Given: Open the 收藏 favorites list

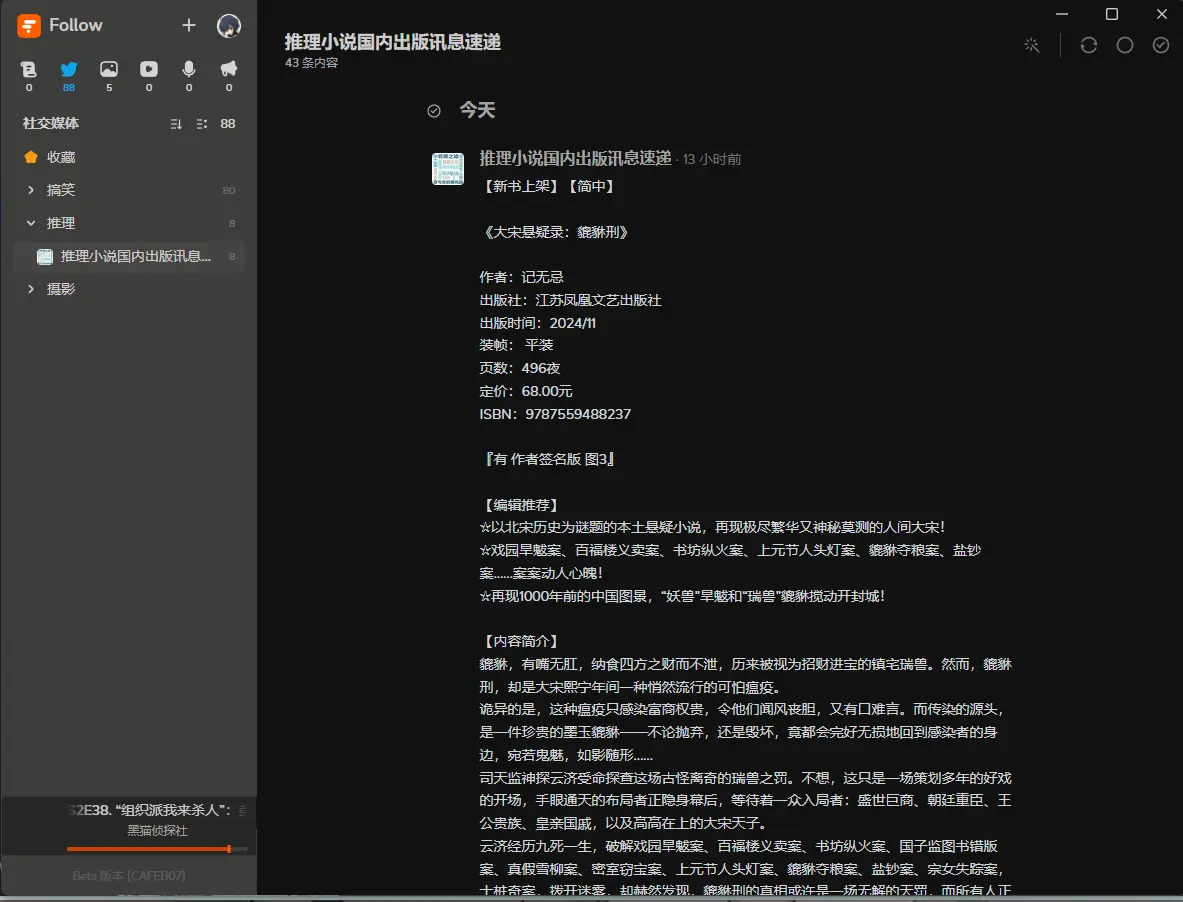Looking at the screenshot, I should pos(60,157).
